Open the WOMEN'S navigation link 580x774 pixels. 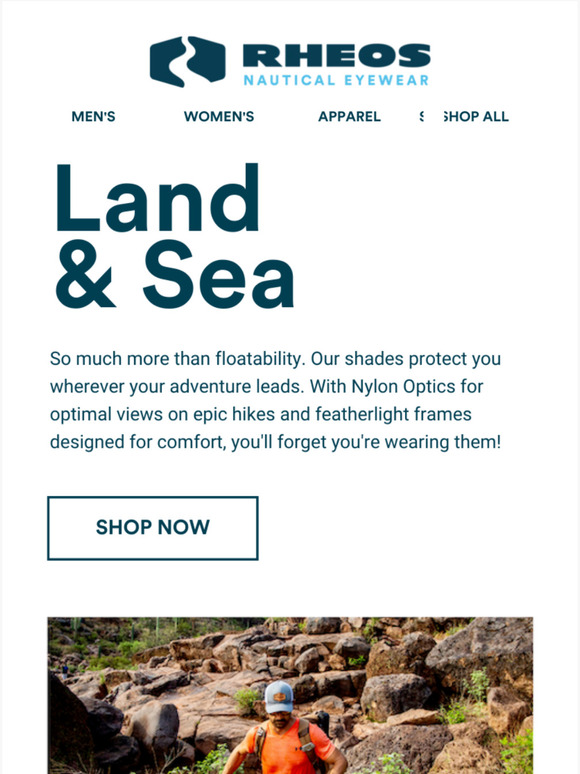[219, 116]
